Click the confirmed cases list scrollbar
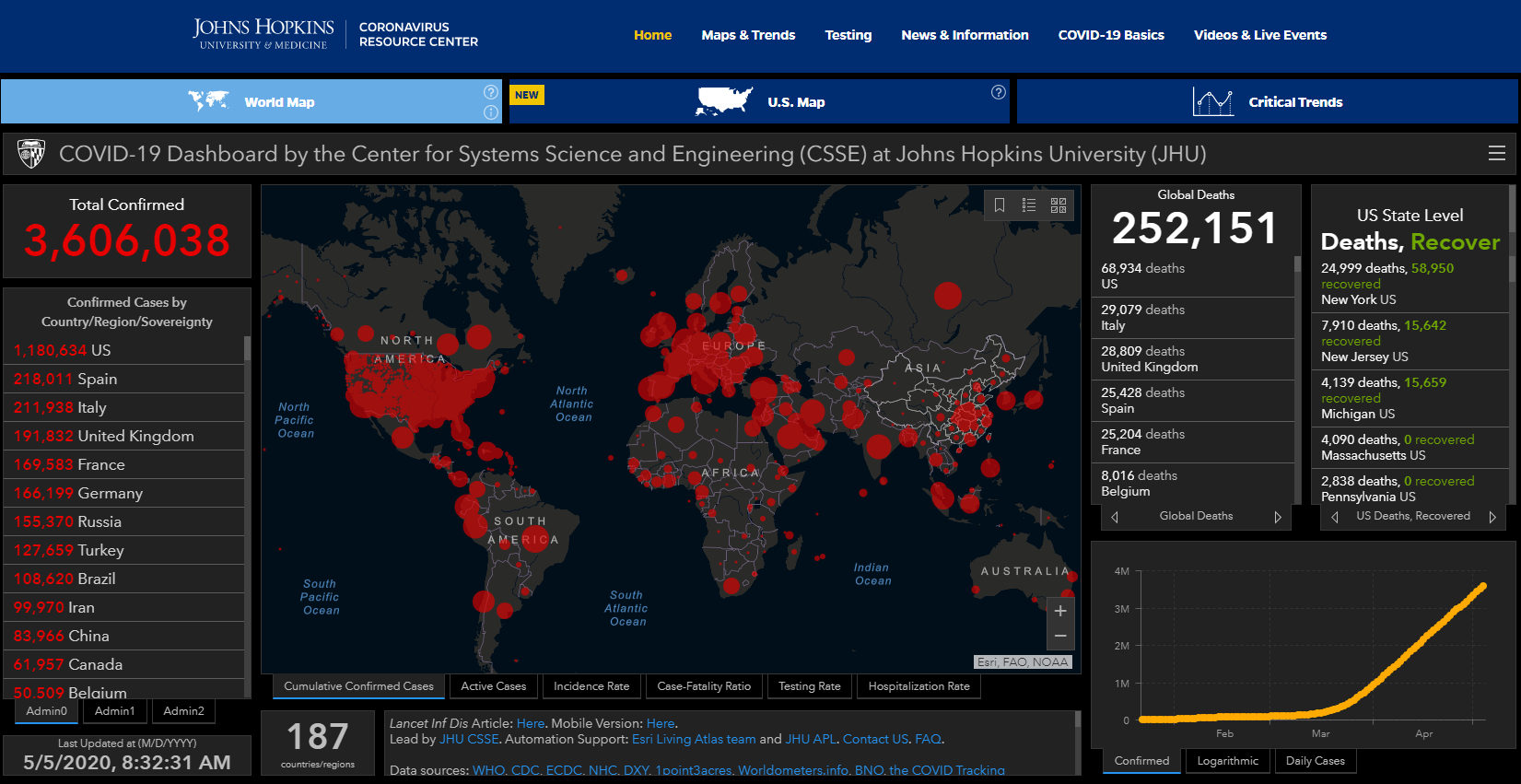The width and height of the screenshot is (1521, 784). point(247,348)
